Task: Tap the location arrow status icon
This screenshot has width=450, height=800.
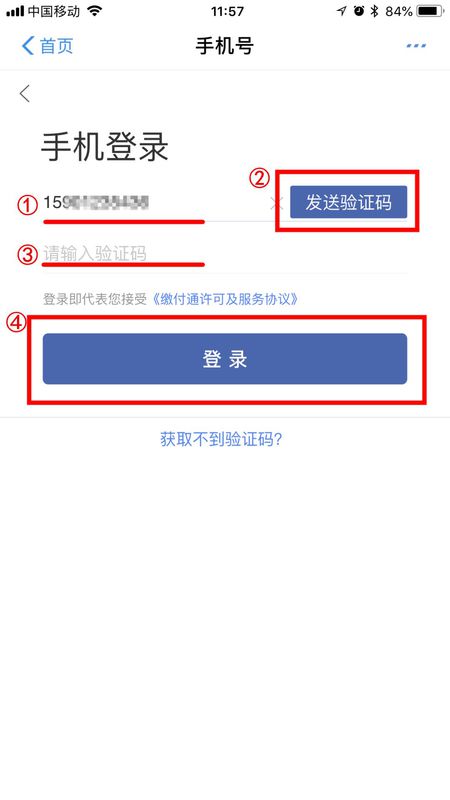Action: pos(341,11)
